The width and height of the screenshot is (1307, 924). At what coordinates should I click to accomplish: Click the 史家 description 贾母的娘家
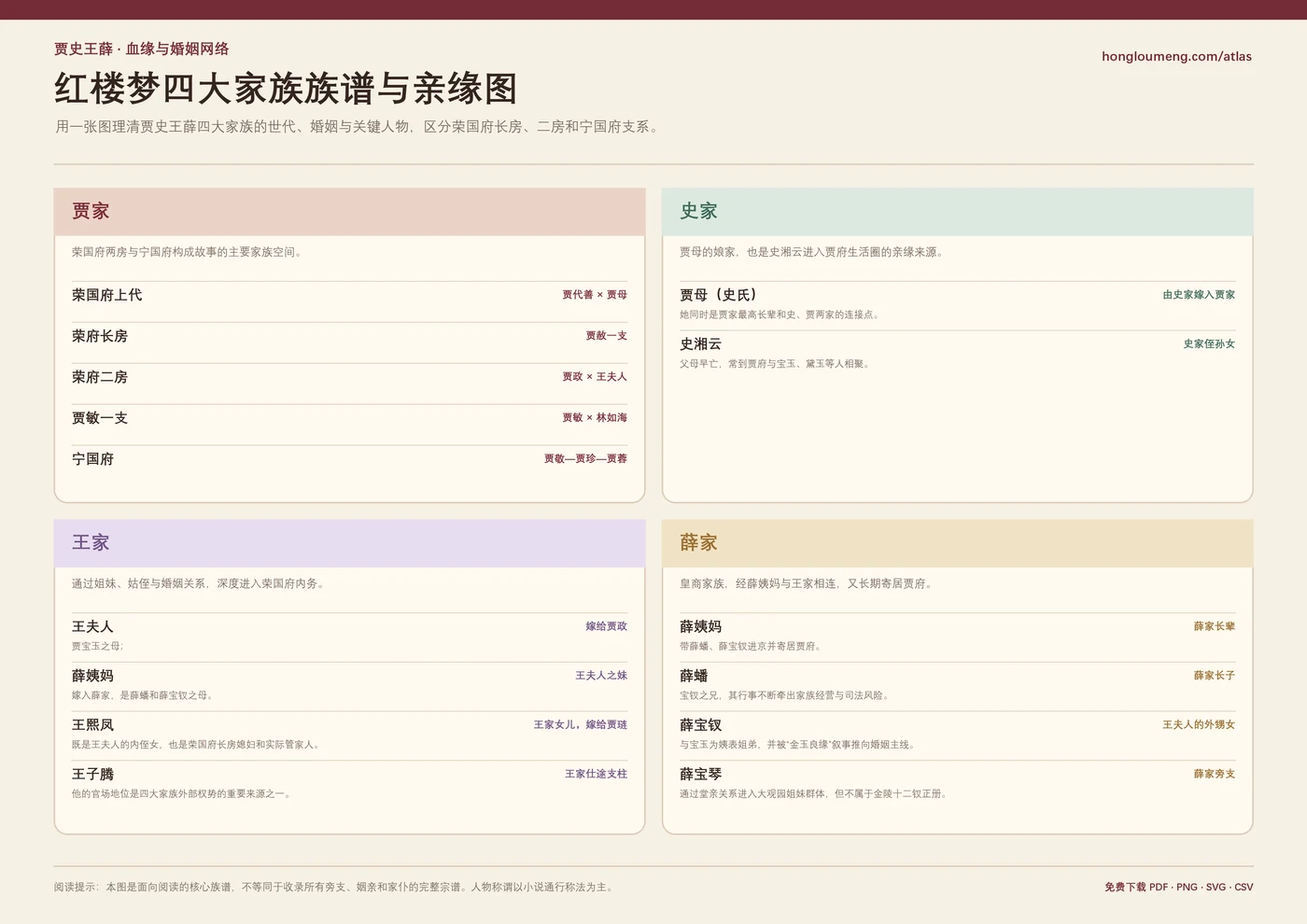(x=812, y=252)
